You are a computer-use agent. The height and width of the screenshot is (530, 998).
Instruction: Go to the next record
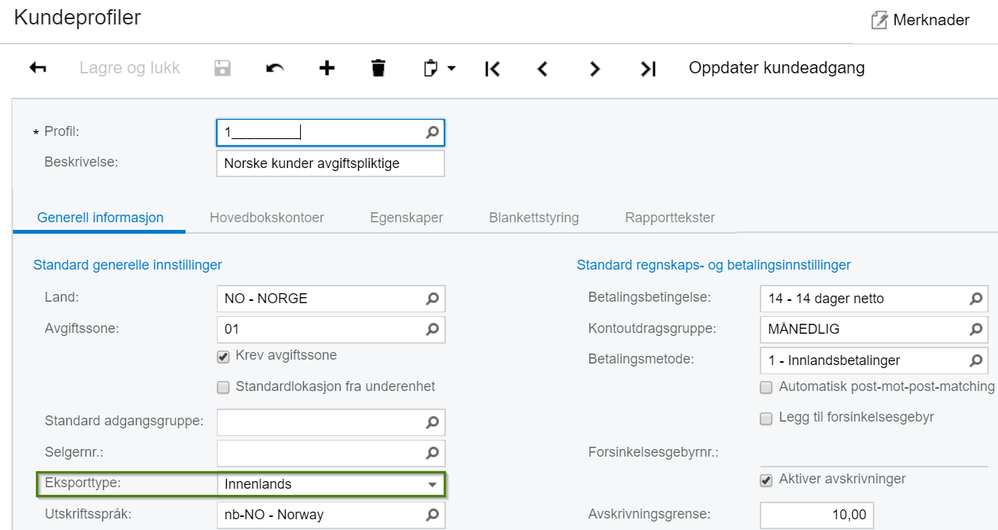click(595, 68)
